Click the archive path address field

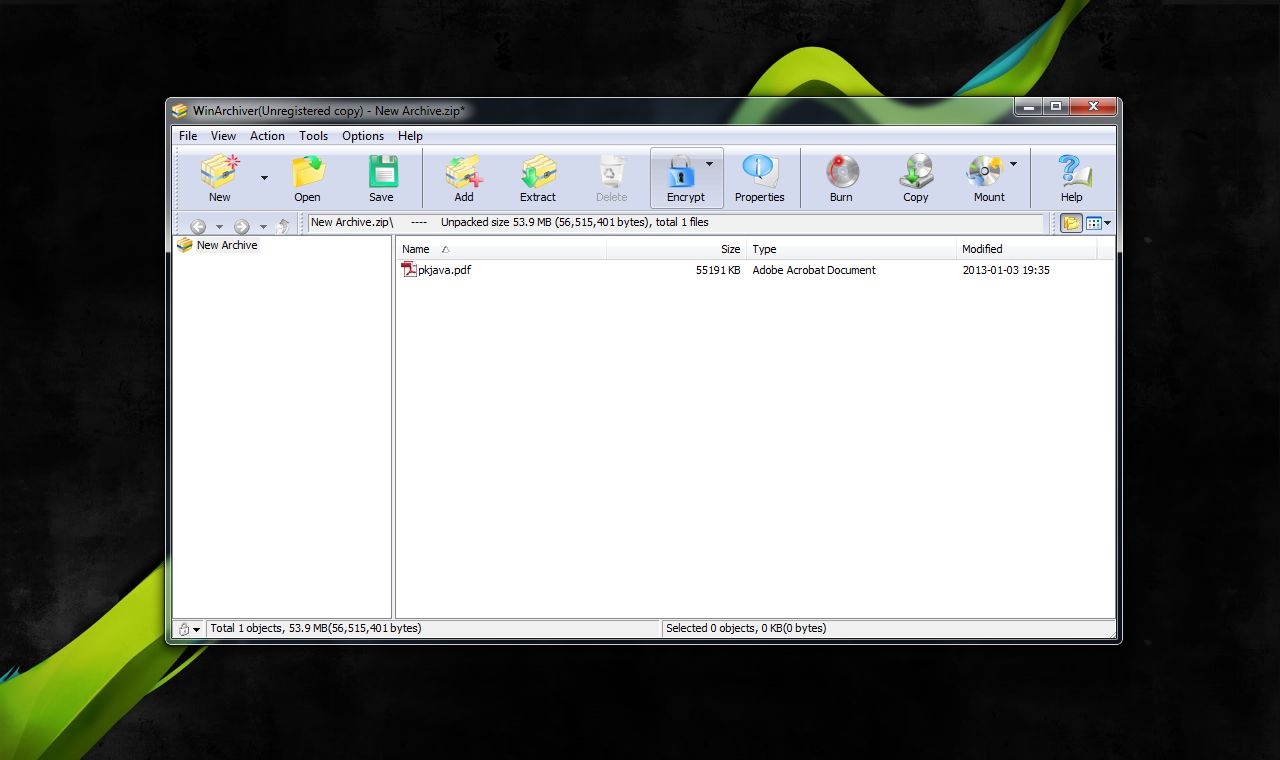675,223
